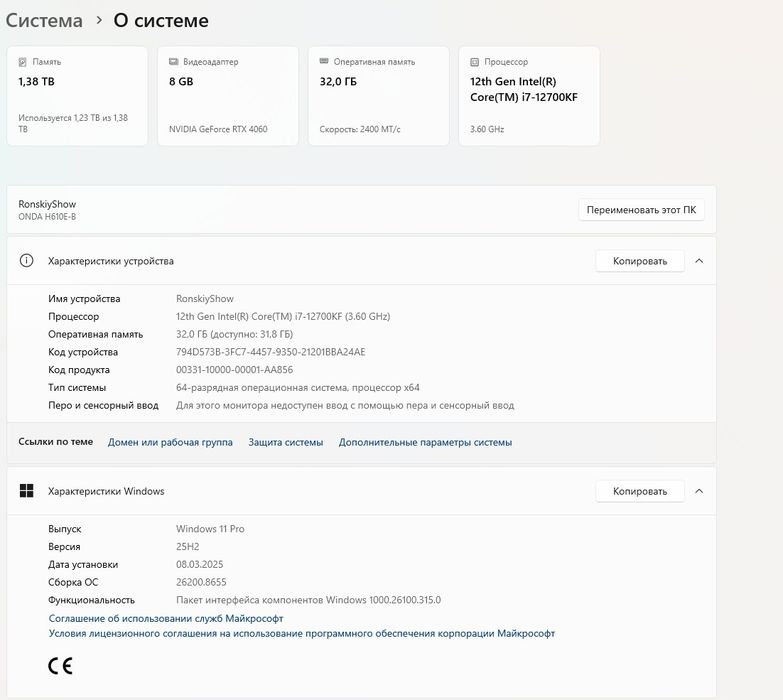The width and height of the screenshot is (783, 700).
Task: Click the Видеоадаптер card icon
Action: click(x=173, y=61)
